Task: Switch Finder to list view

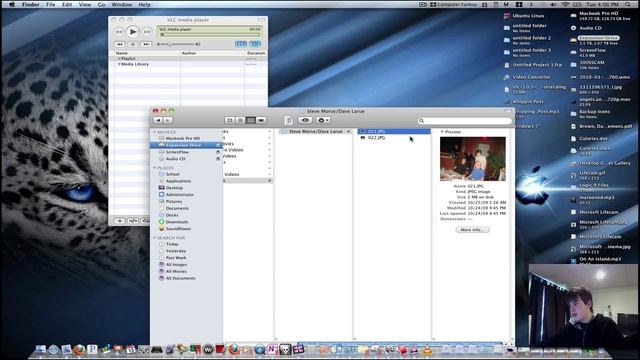Action: point(240,120)
